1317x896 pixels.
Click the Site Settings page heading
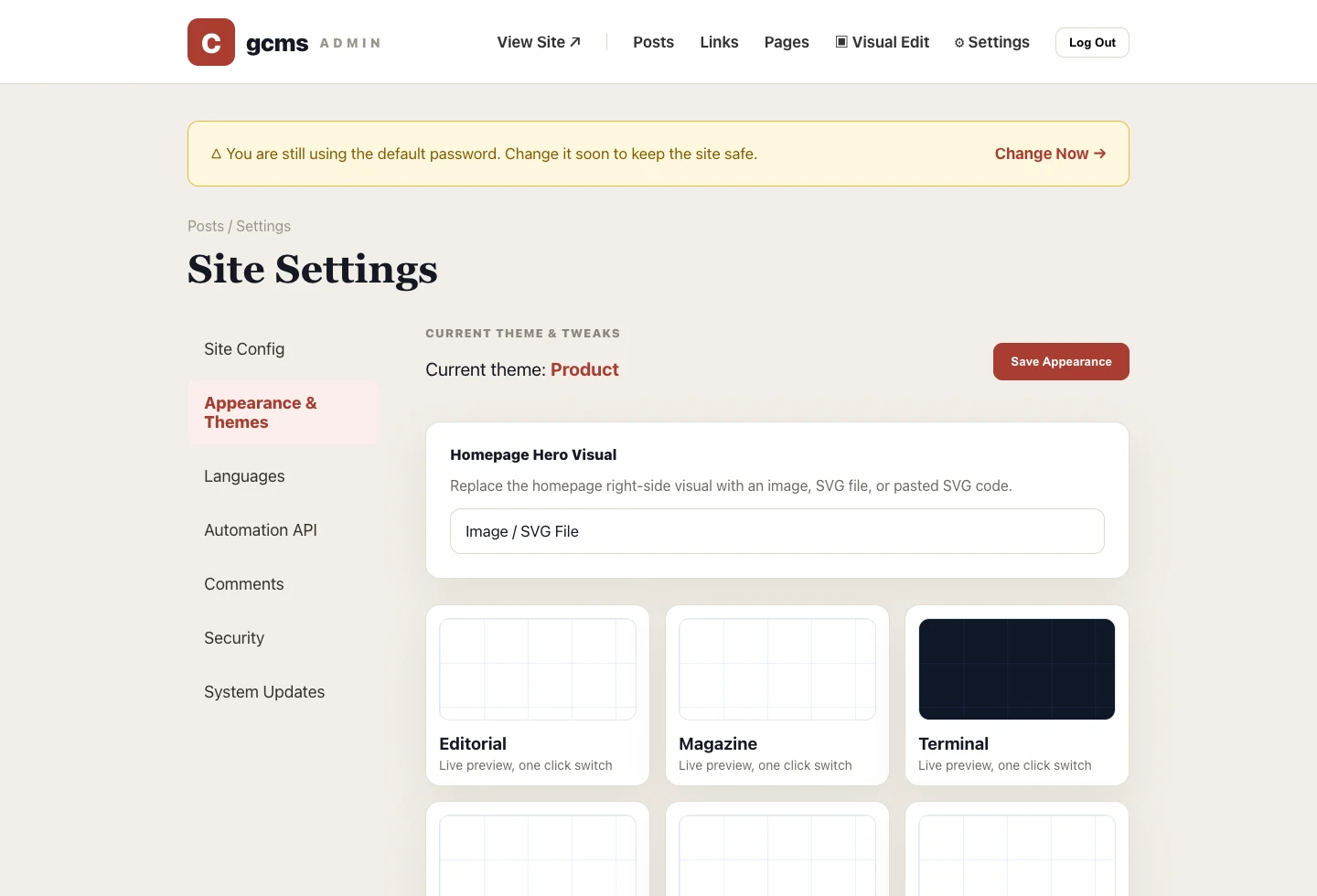pos(313,269)
